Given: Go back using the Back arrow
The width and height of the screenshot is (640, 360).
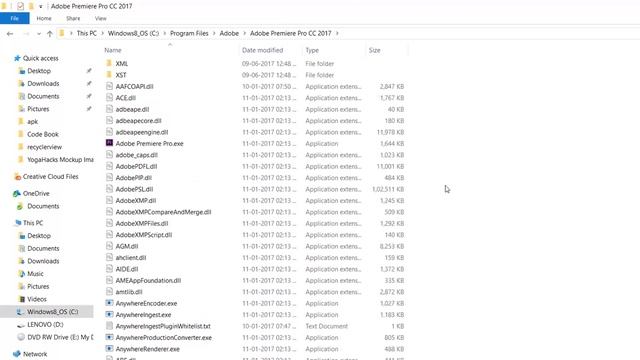Looking at the screenshot, I should [x=10, y=33].
